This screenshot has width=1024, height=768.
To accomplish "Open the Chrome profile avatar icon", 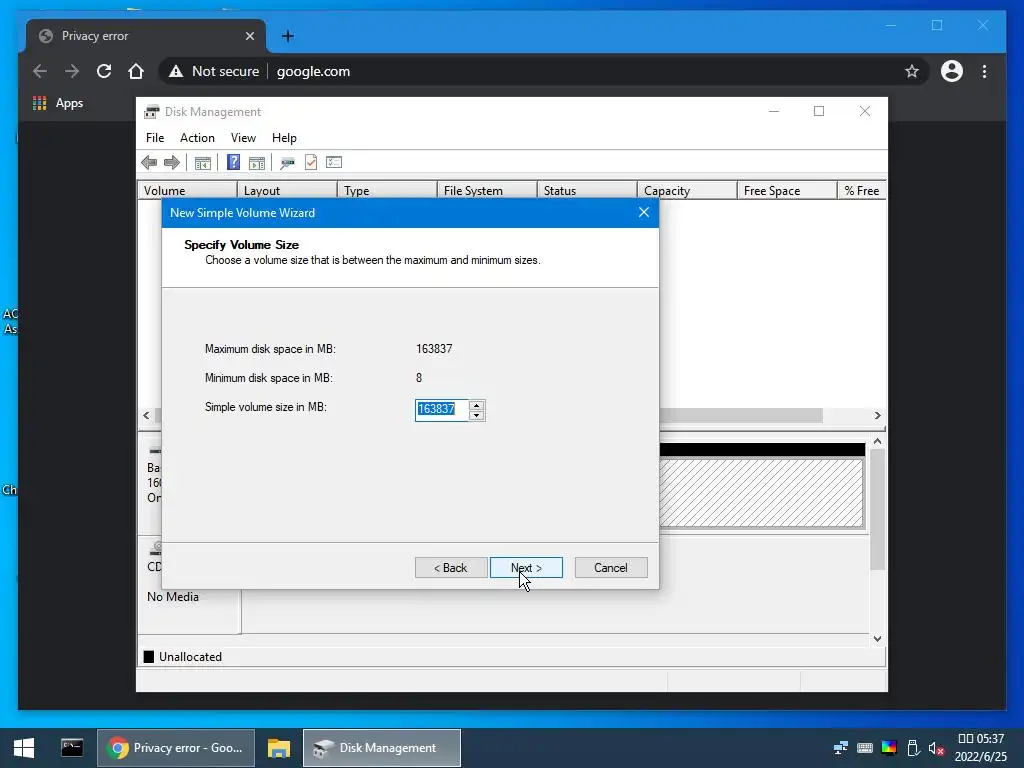I will pos(952,71).
